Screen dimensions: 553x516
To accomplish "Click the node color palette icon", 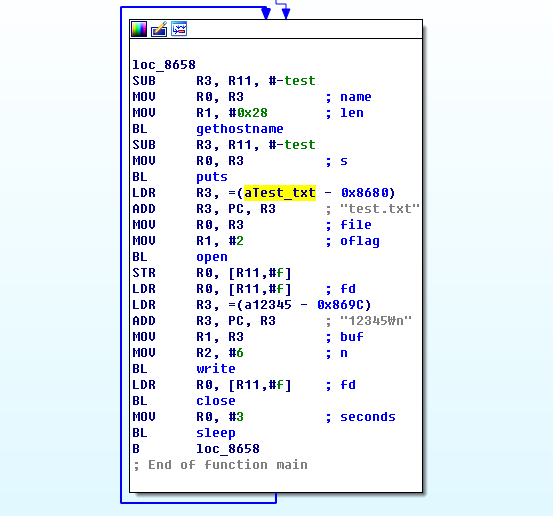I will 139,29.
